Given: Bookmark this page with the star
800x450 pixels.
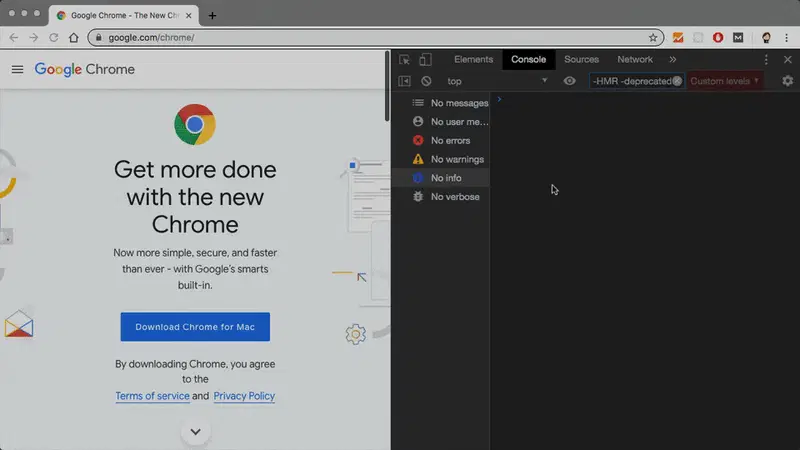Looking at the screenshot, I should [x=653, y=38].
